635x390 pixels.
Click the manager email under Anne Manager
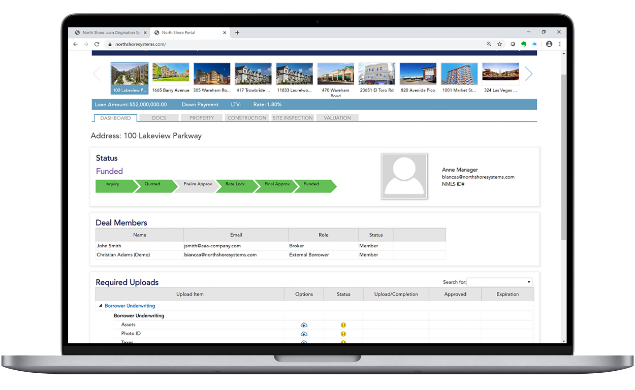(478, 177)
